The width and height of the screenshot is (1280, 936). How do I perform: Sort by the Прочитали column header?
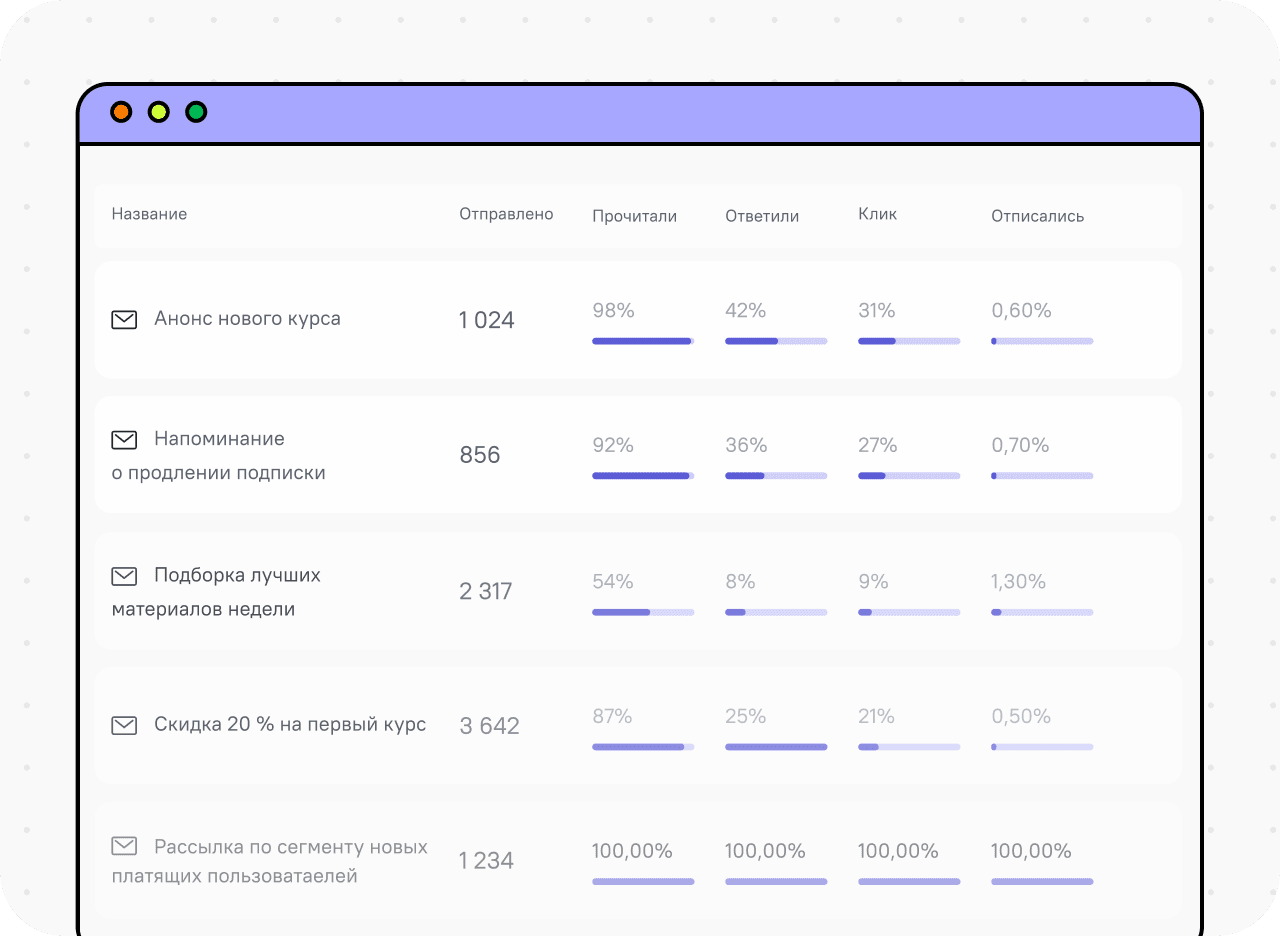pyautogui.click(x=634, y=216)
